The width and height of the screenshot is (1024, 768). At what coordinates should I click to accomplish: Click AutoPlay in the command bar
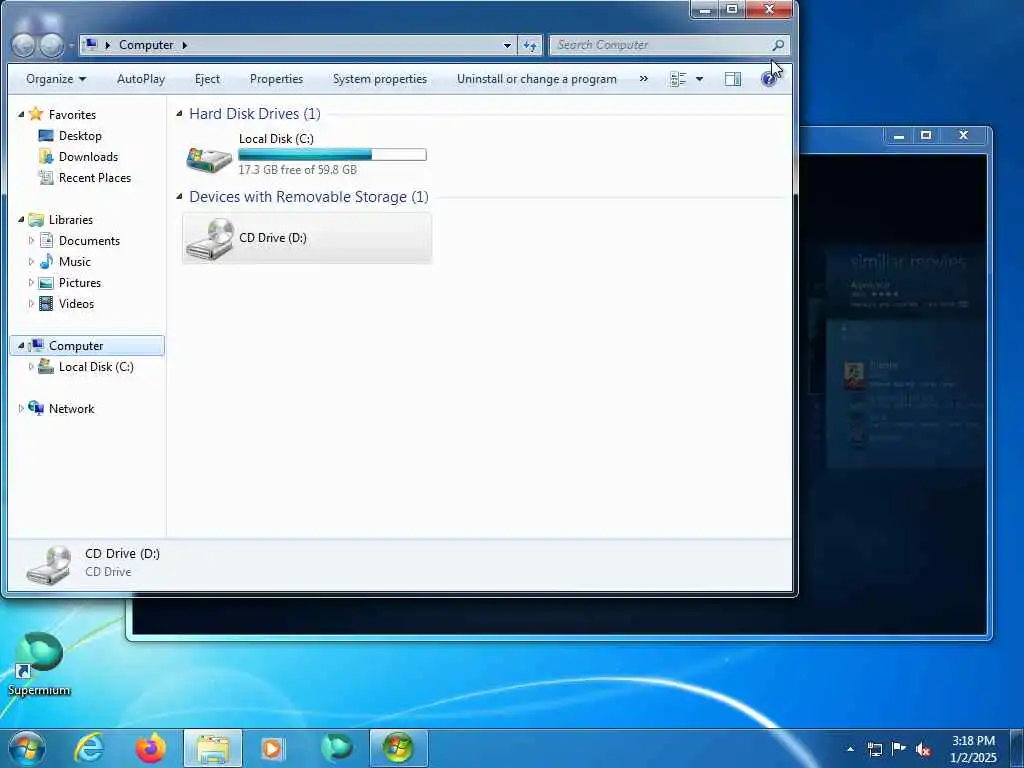[x=141, y=79]
